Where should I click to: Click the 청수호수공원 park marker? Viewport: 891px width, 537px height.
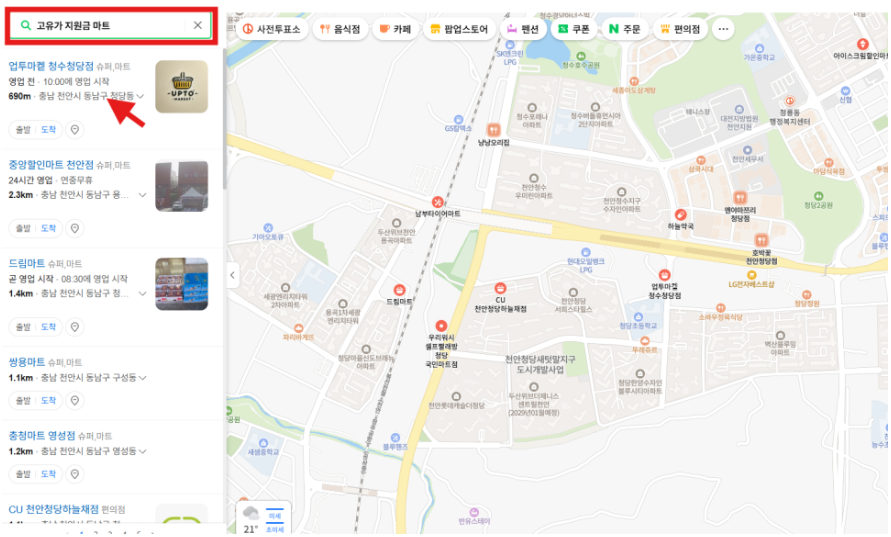click(581, 56)
